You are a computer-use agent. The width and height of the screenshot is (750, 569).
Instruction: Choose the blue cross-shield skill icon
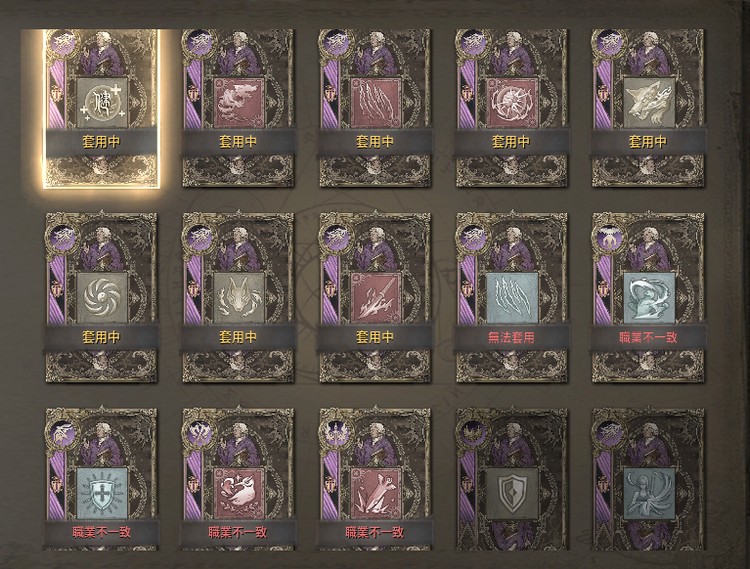(101, 493)
